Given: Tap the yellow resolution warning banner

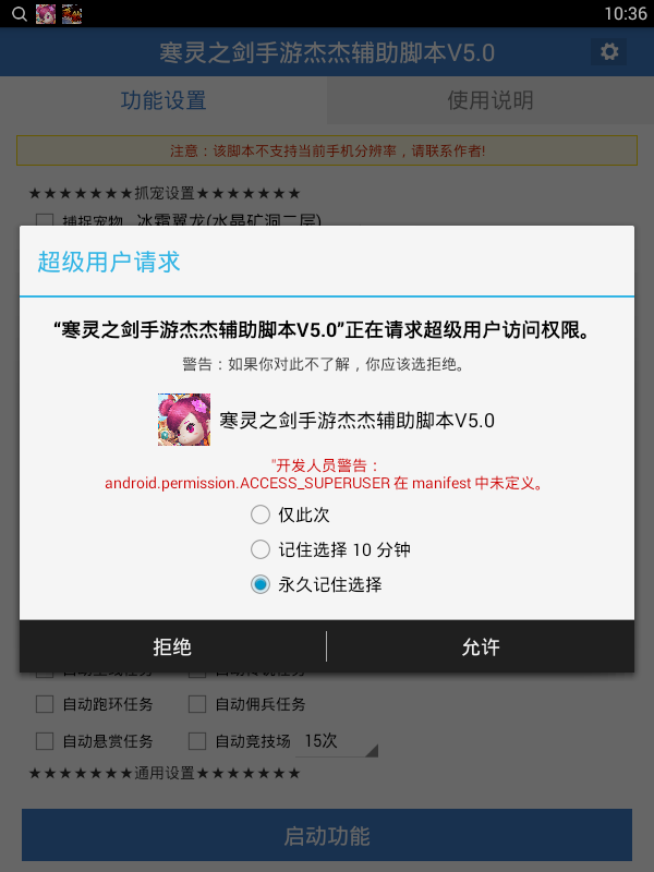Looking at the screenshot, I should click(327, 151).
